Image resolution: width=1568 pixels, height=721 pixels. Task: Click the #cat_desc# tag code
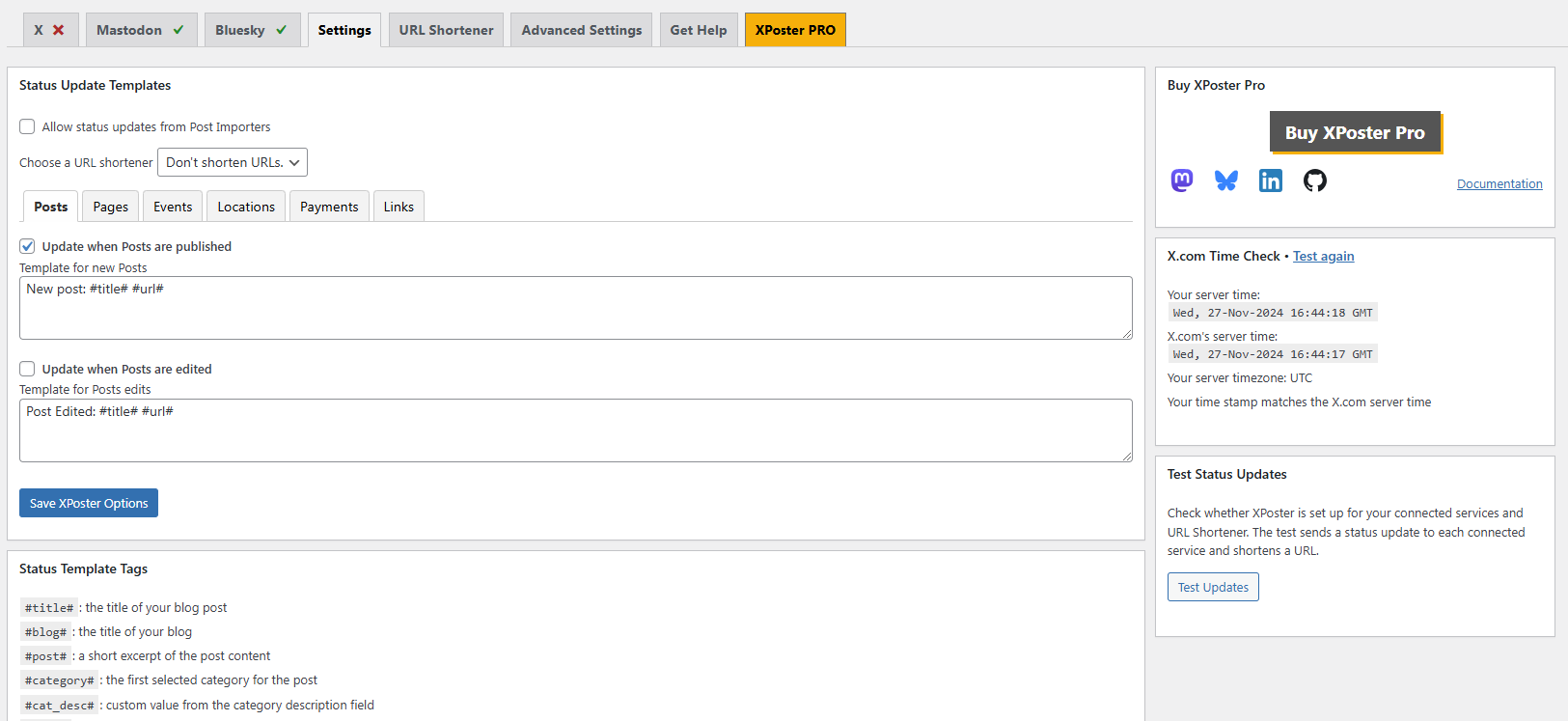[x=60, y=706]
